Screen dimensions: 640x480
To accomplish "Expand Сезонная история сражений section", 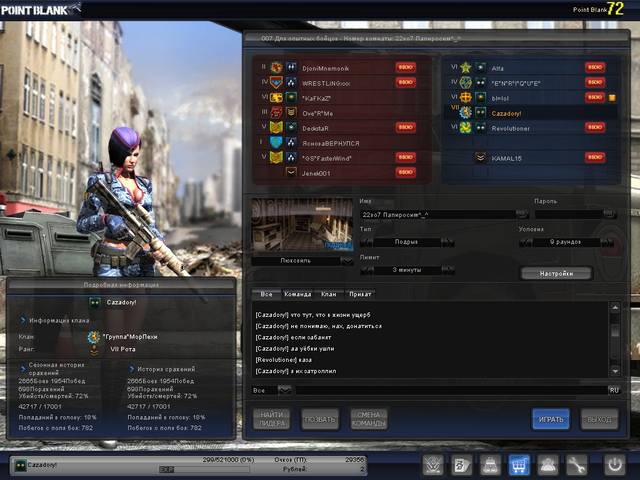I will [23, 368].
